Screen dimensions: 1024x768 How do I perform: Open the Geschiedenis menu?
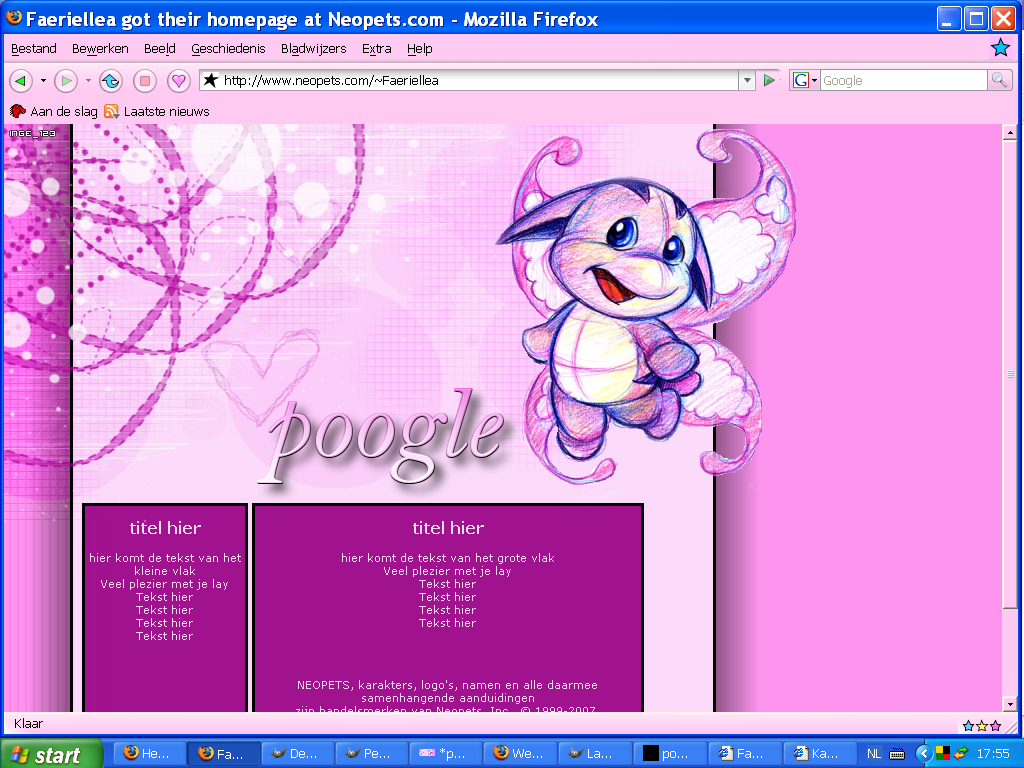(x=229, y=48)
